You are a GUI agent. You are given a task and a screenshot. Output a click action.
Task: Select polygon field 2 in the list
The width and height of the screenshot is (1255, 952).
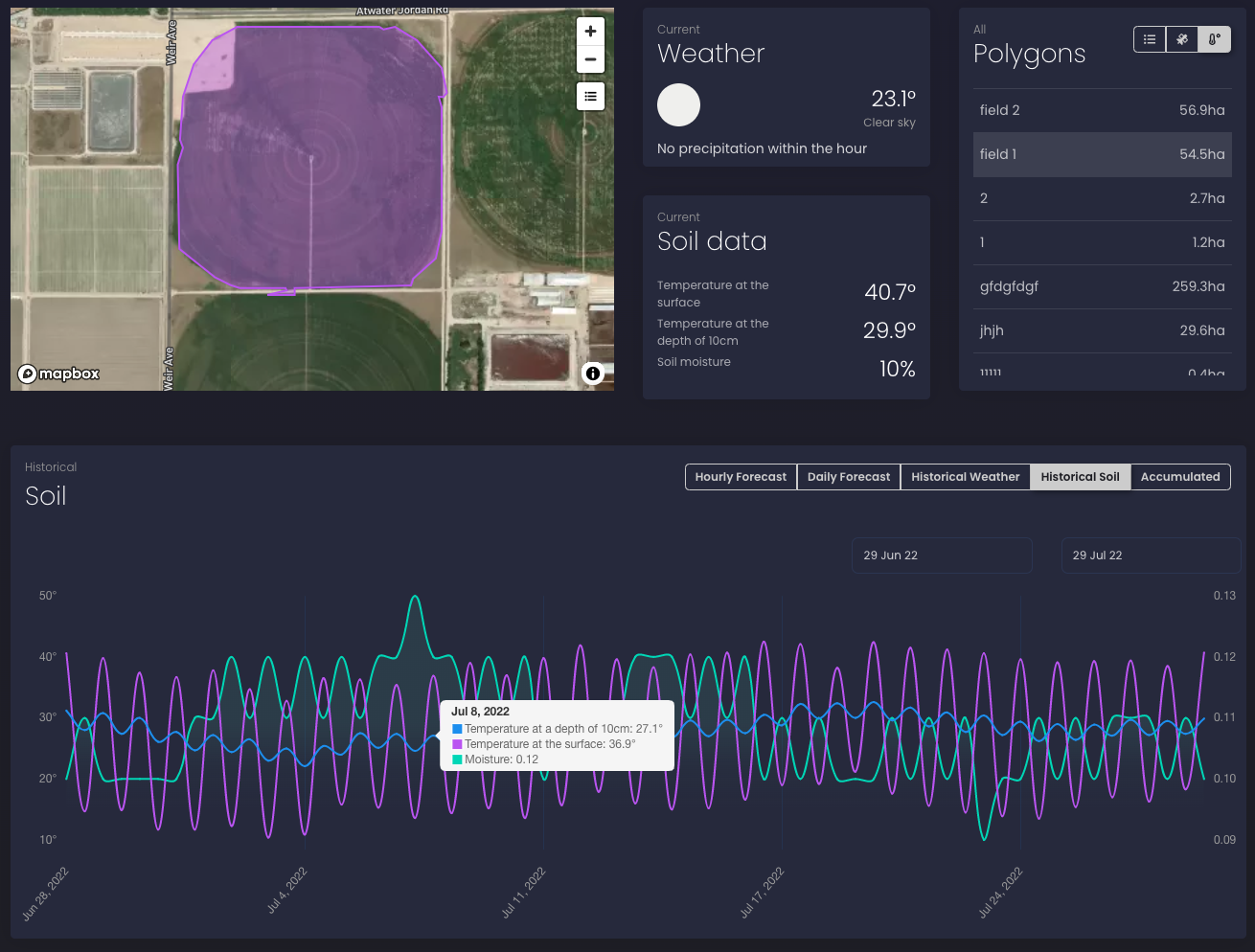pos(1102,110)
